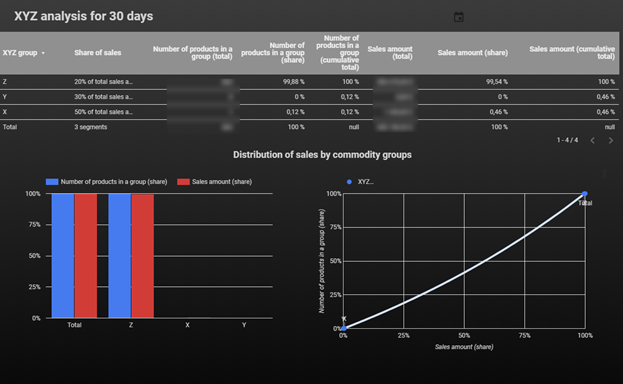Click the red Z bar in chart
Image resolution: width=623 pixels, height=384 pixels.
(143, 256)
